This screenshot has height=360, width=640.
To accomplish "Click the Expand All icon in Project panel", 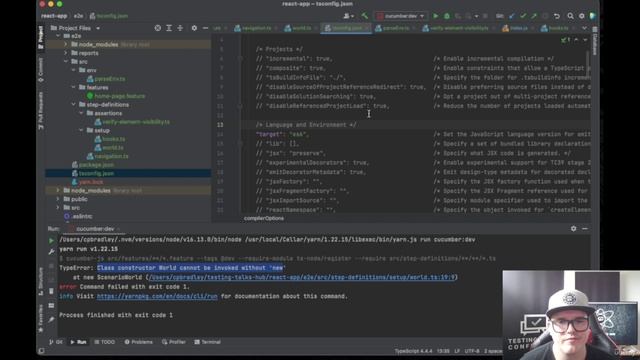I will coord(169,28).
